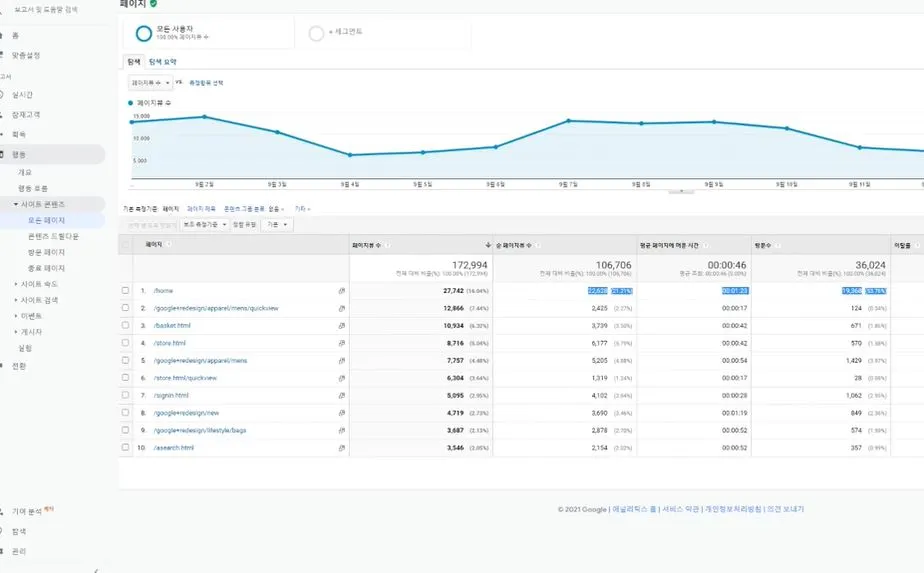The width and height of the screenshot is (924, 573).
Task: Open the 페이지뷰 수 metric dropdown above chart
Action: pyautogui.click(x=150, y=83)
